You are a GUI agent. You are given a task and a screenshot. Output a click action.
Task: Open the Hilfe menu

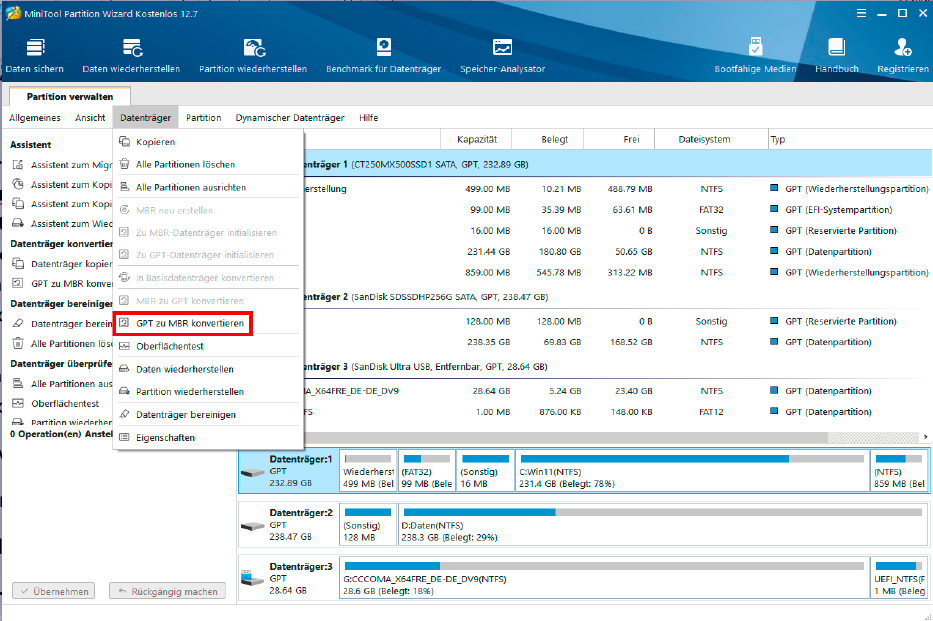click(x=368, y=118)
